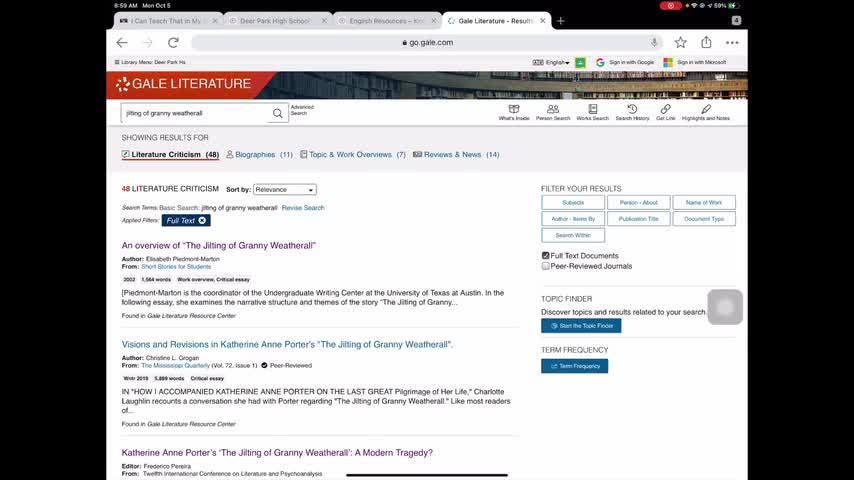Click the Term Frequency button
The height and width of the screenshot is (480, 854).
point(574,366)
